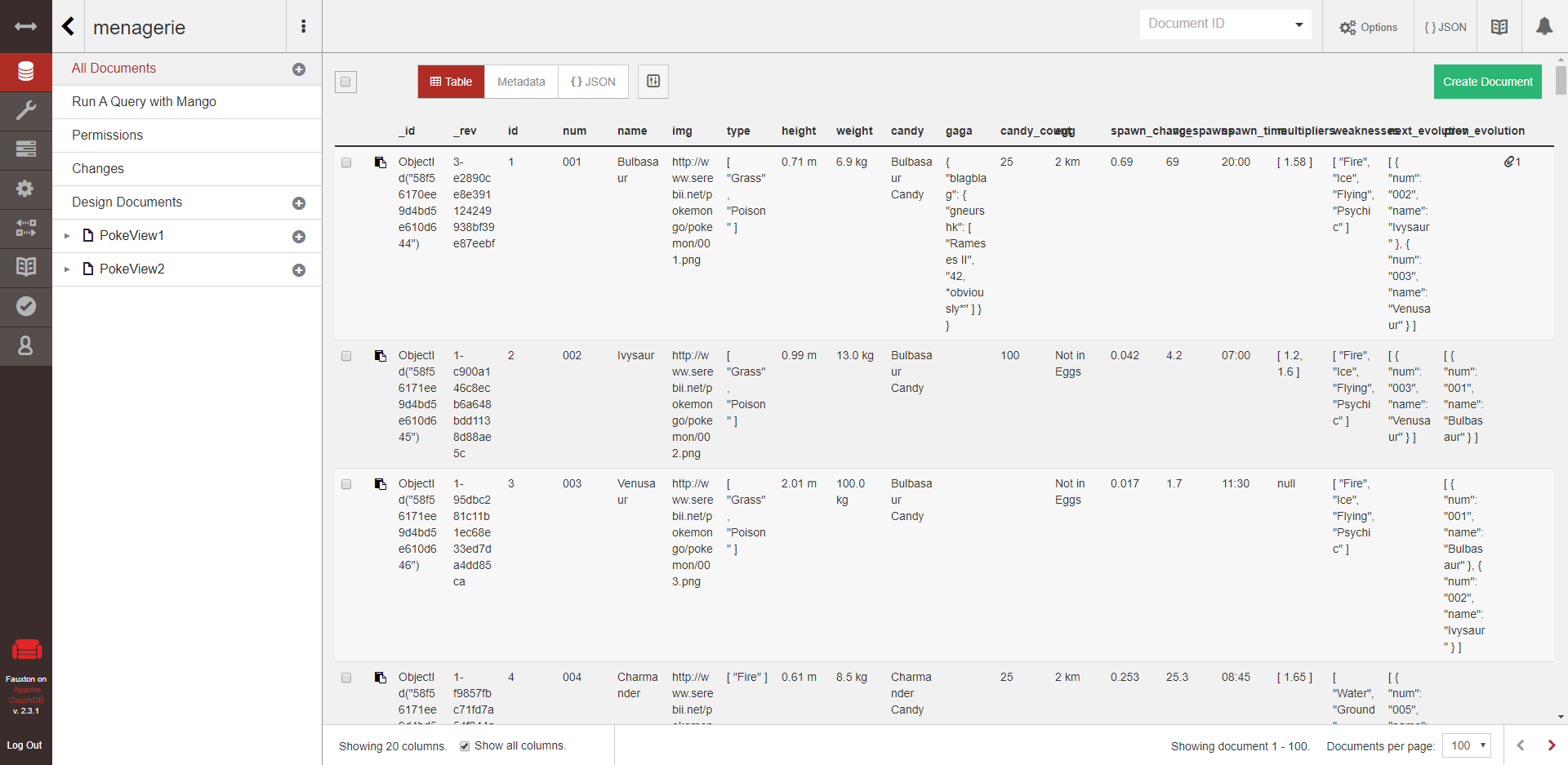The image size is (1568, 765).
Task: Open the Replication icon in sidebar
Action: tap(25, 228)
